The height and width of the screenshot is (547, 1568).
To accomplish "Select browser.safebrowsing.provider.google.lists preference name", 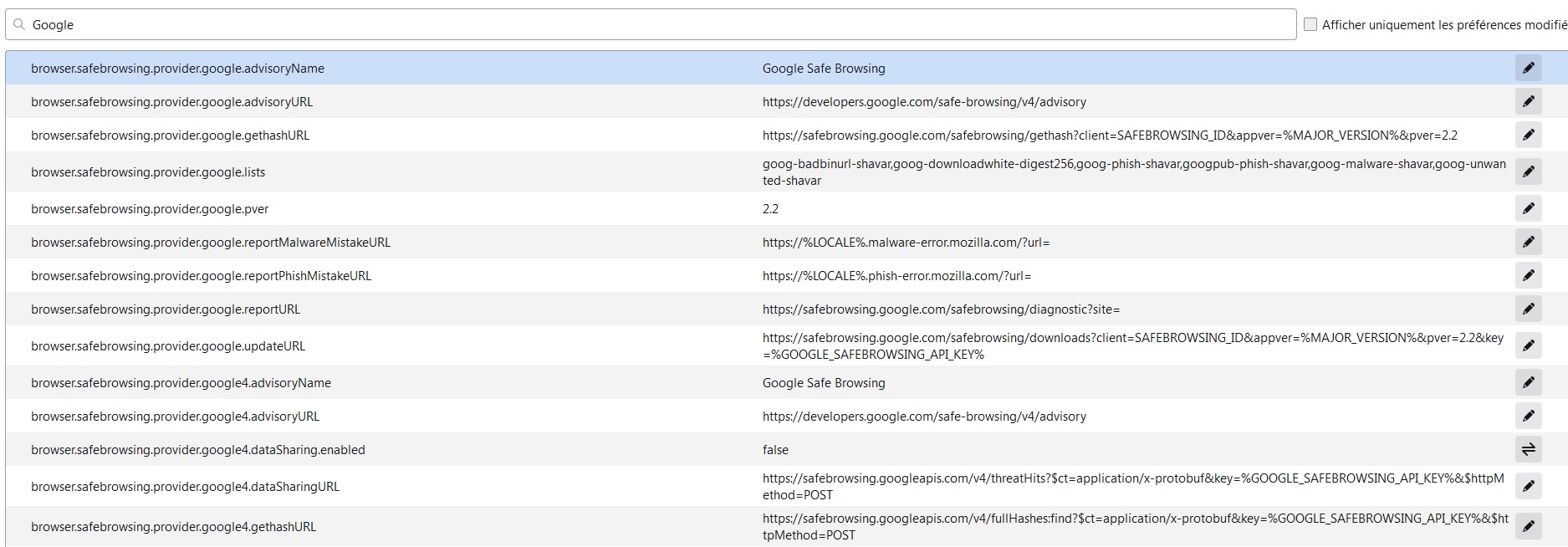I will [148, 172].
